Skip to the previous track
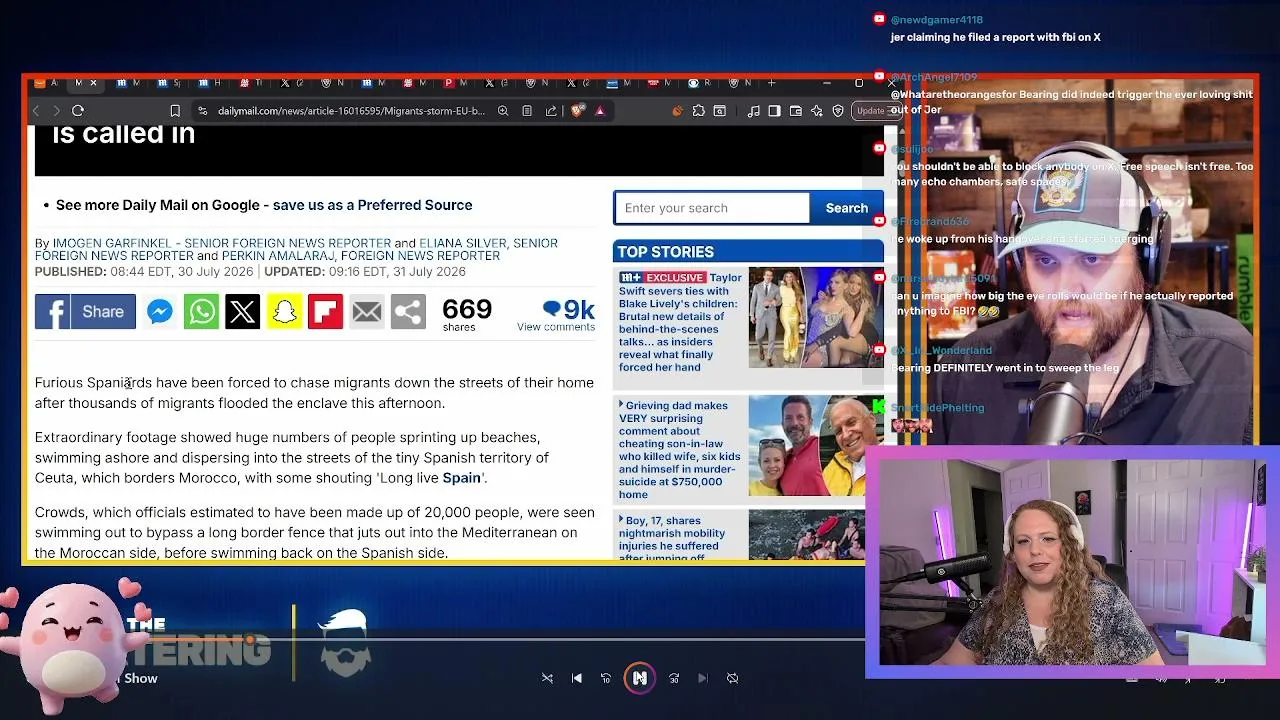The width and height of the screenshot is (1280, 720). pyautogui.click(x=577, y=678)
